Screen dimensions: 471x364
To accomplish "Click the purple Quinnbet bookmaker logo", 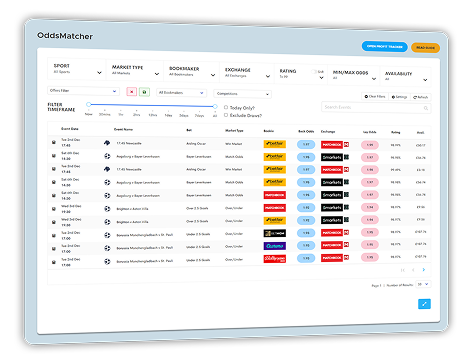I will pyautogui.click(x=275, y=246).
